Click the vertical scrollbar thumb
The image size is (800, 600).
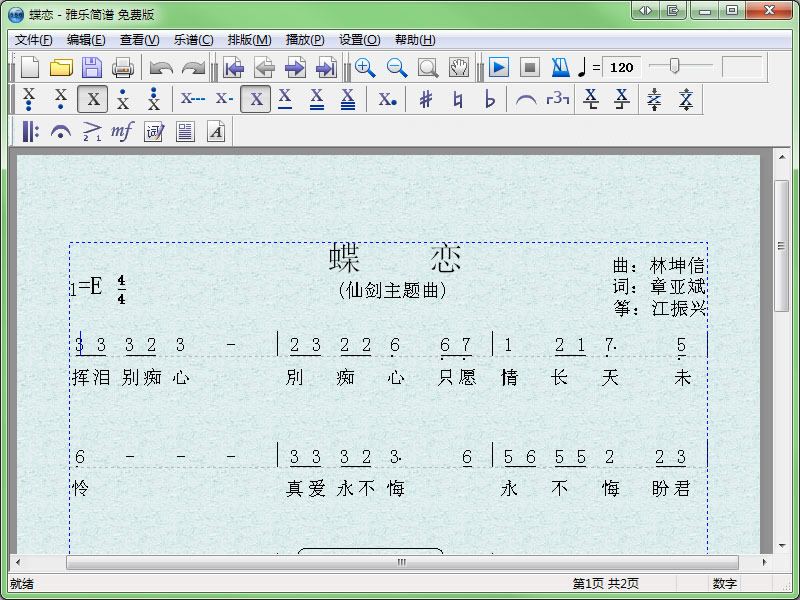[781, 246]
